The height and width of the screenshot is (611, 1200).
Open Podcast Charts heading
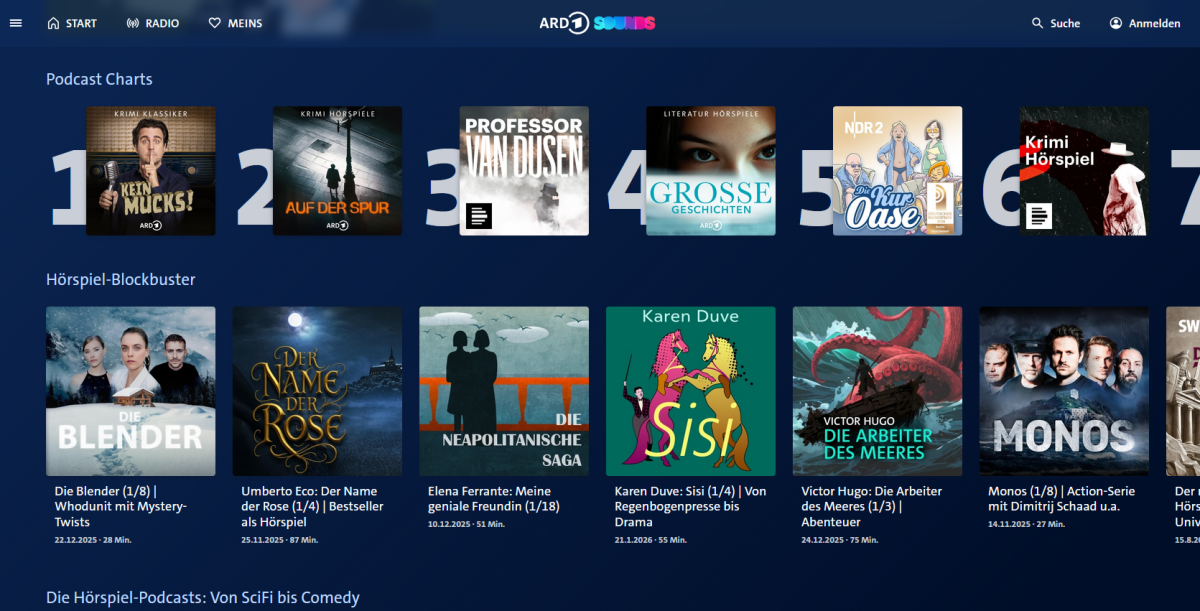99,79
